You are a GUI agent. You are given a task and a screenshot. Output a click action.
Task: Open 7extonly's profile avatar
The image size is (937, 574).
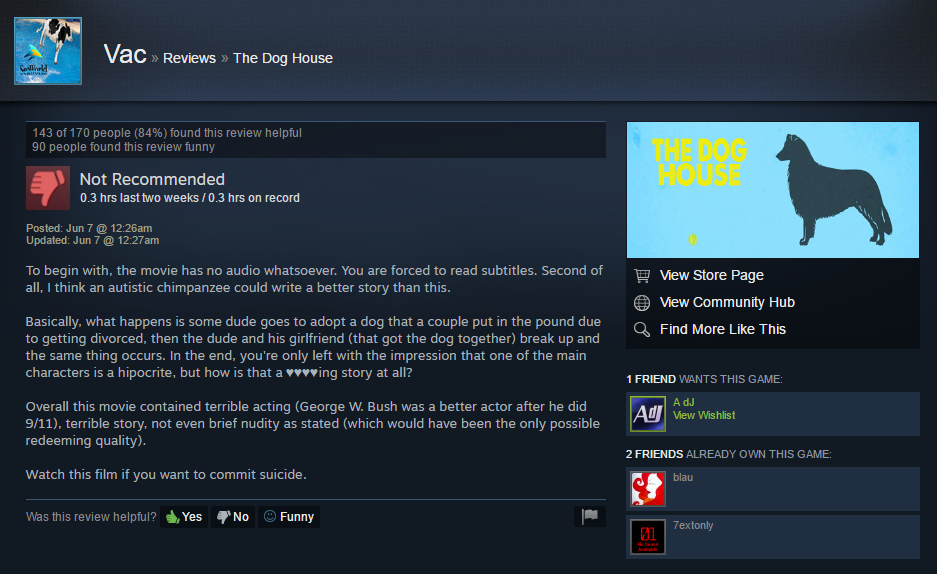click(648, 536)
